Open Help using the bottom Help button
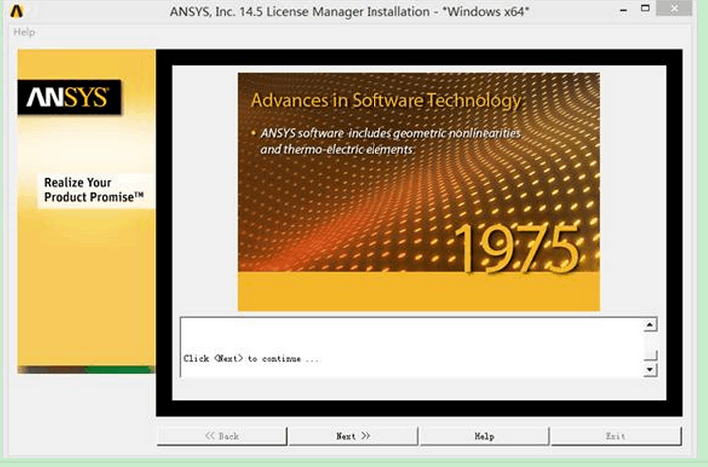The height and width of the screenshot is (467, 708). point(484,436)
